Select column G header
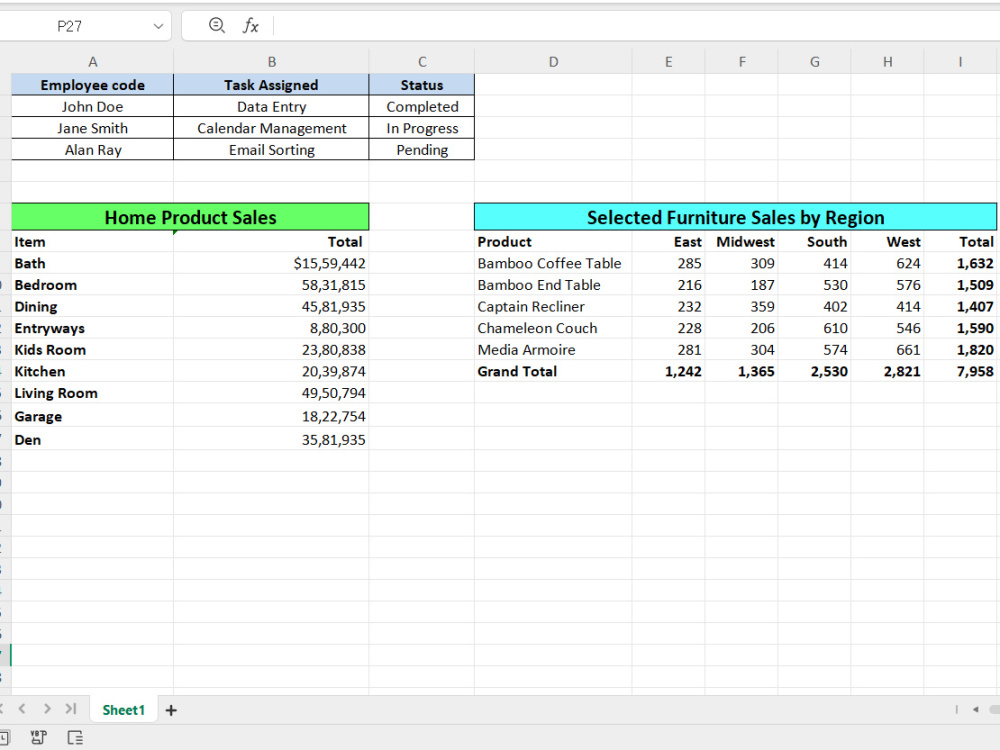 point(814,62)
